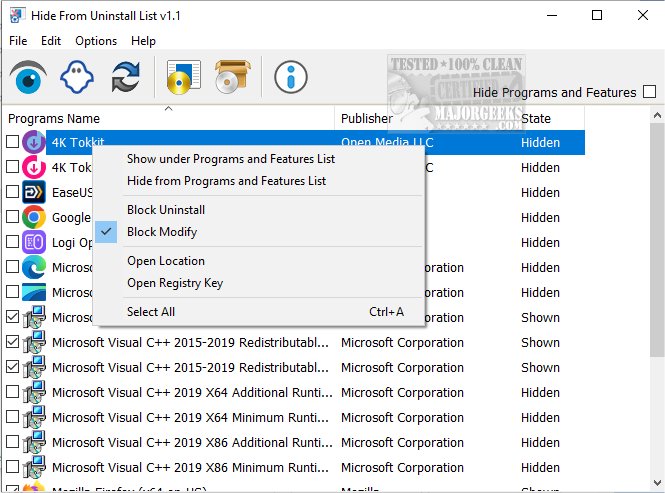
Task: Click the EaseUS program icon
Action: tap(34, 192)
